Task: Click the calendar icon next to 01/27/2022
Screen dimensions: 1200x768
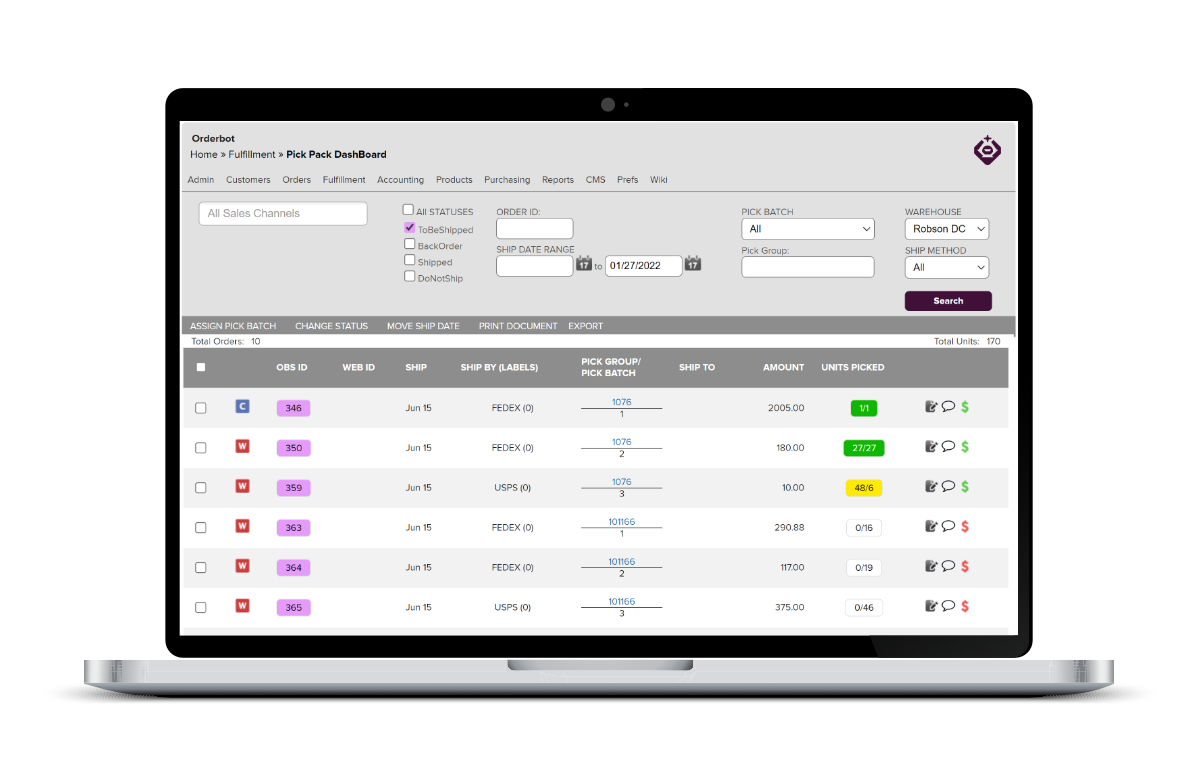Action: pyautogui.click(x=692, y=264)
